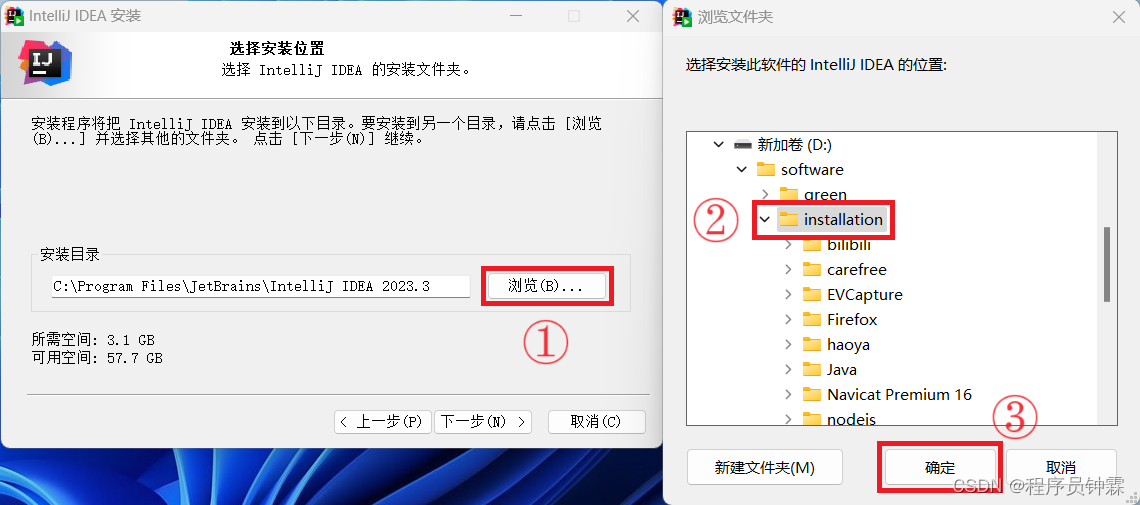Expand the Firefox folder
1140x505 pixels.
[788, 319]
